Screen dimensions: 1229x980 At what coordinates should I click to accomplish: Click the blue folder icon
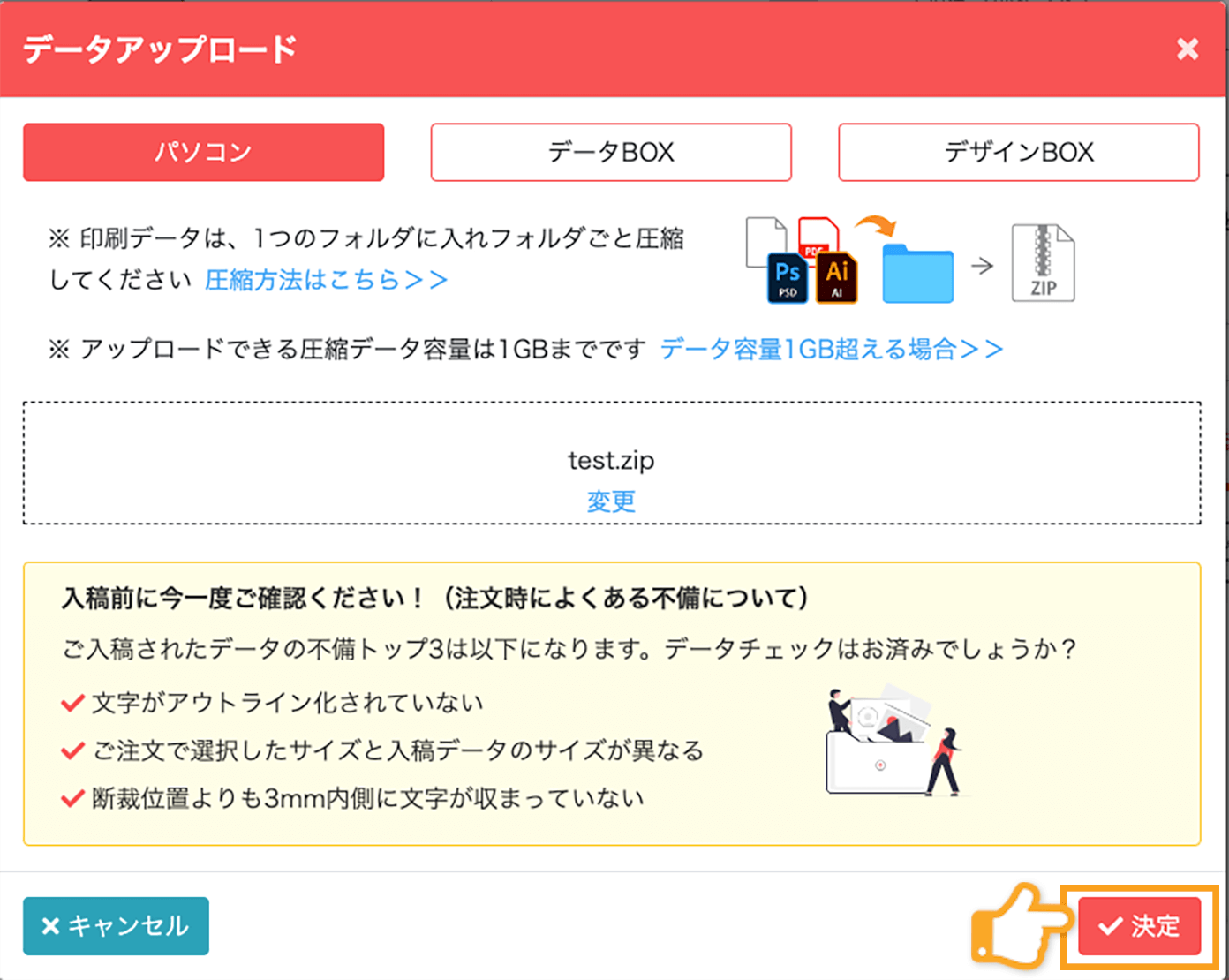917,275
